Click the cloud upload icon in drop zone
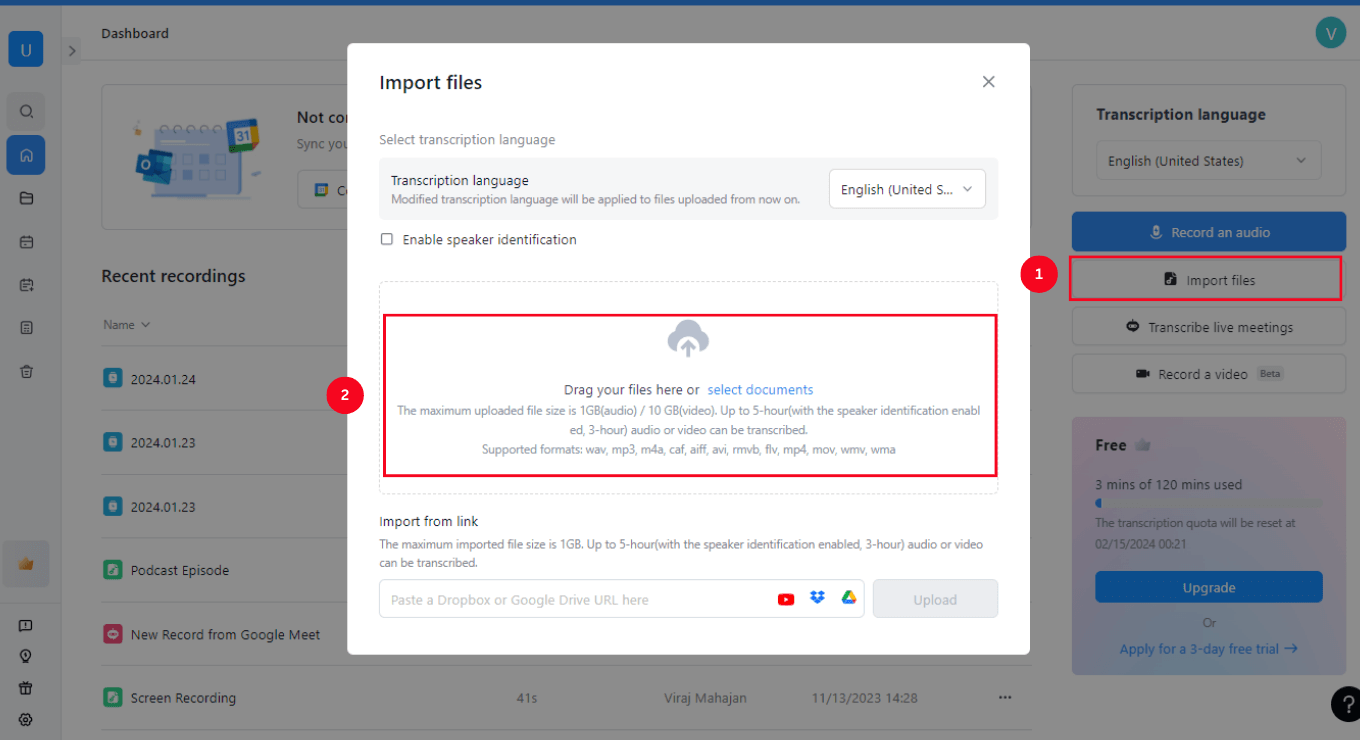1360x740 pixels. tap(688, 338)
